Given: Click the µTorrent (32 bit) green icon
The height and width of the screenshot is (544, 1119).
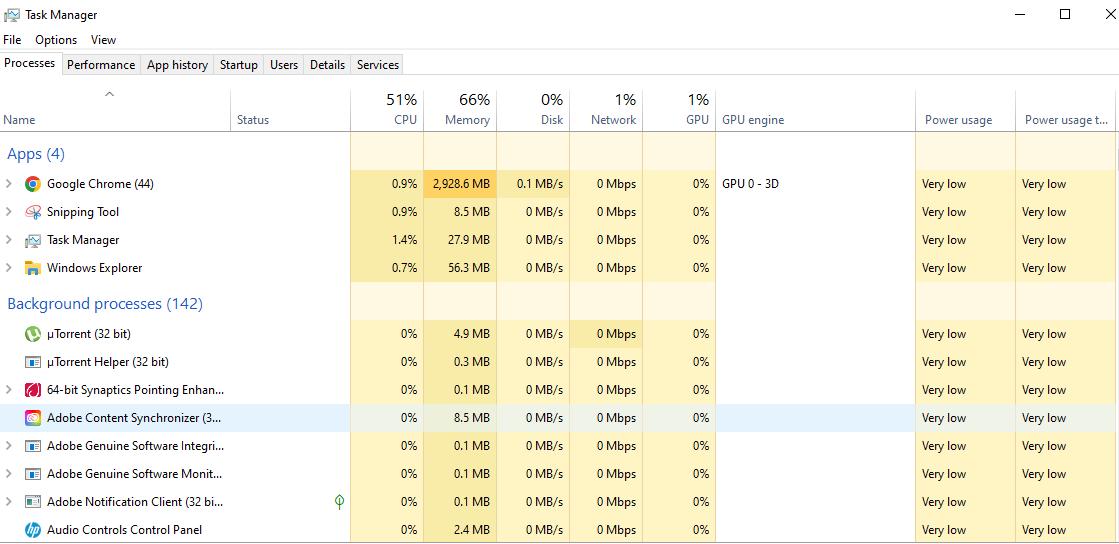Looking at the screenshot, I should (33, 334).
